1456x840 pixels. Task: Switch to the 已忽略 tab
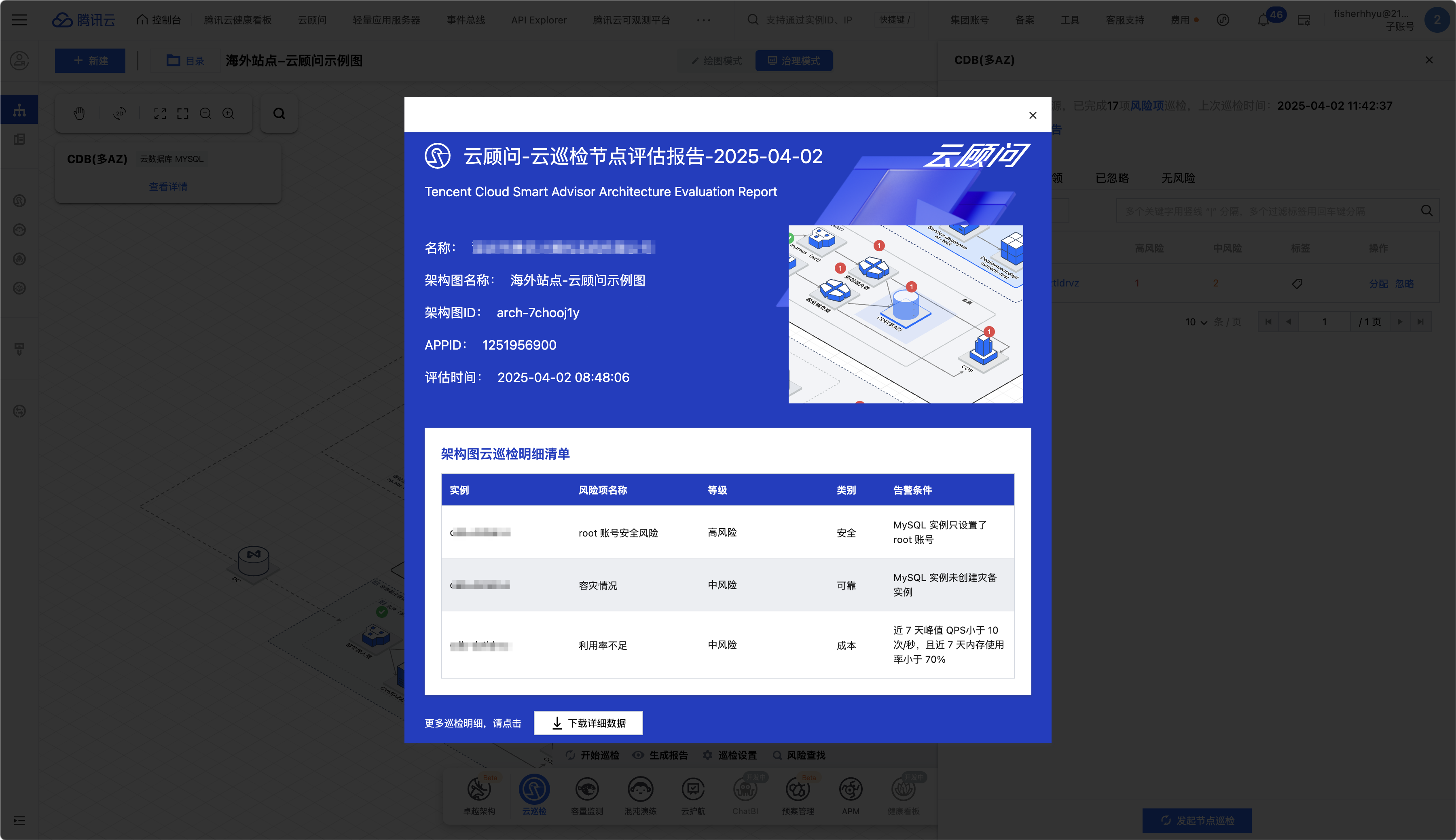1112,178
